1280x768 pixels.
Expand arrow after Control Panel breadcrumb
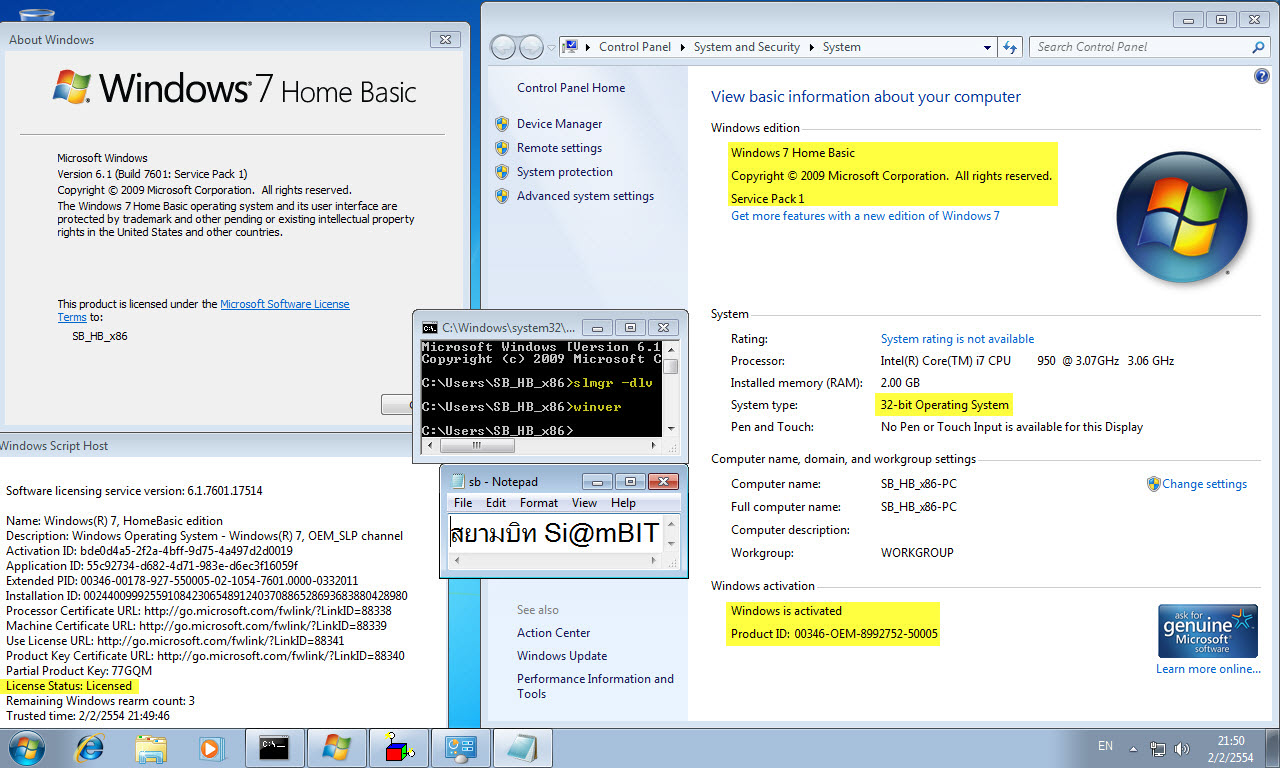coord(683,47)
